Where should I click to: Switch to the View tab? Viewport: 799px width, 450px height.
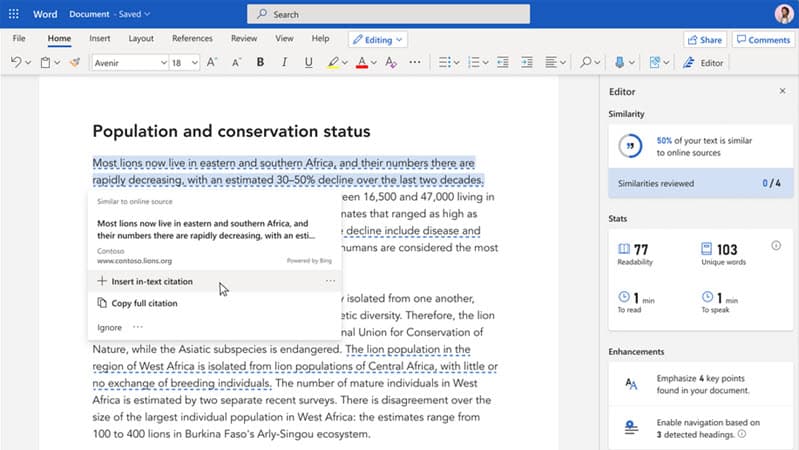284,38
